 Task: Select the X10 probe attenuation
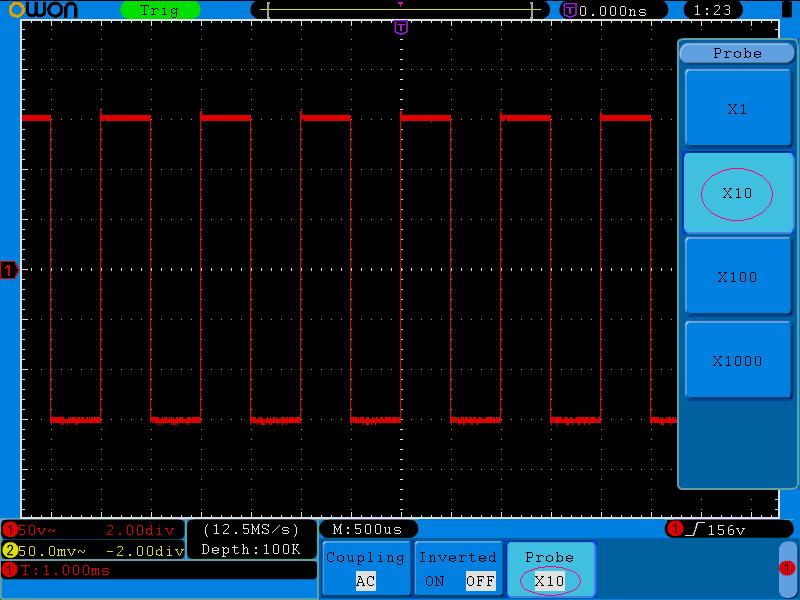737,193
